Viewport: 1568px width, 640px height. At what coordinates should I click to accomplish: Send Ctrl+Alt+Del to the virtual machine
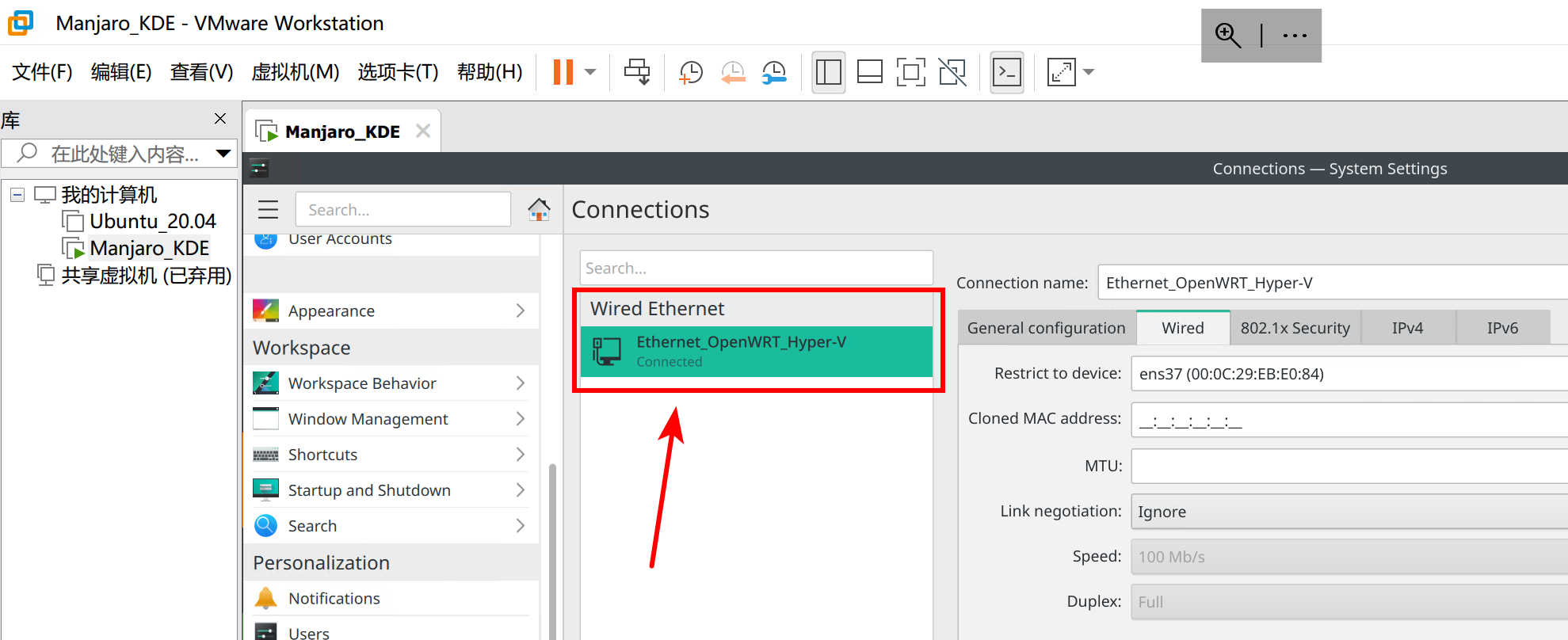pyautogui.click(x=637, y=72)
